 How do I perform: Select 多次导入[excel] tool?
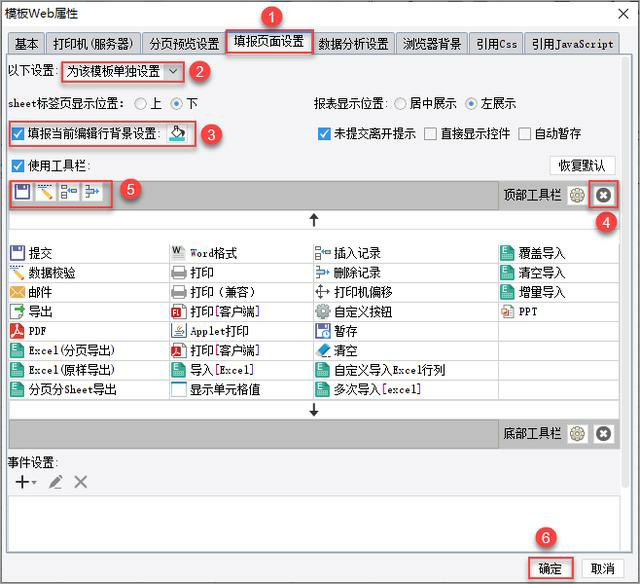368,389
